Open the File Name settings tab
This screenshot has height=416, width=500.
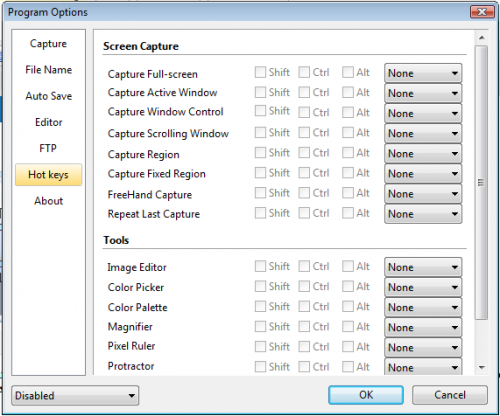(x=48, y=70)
